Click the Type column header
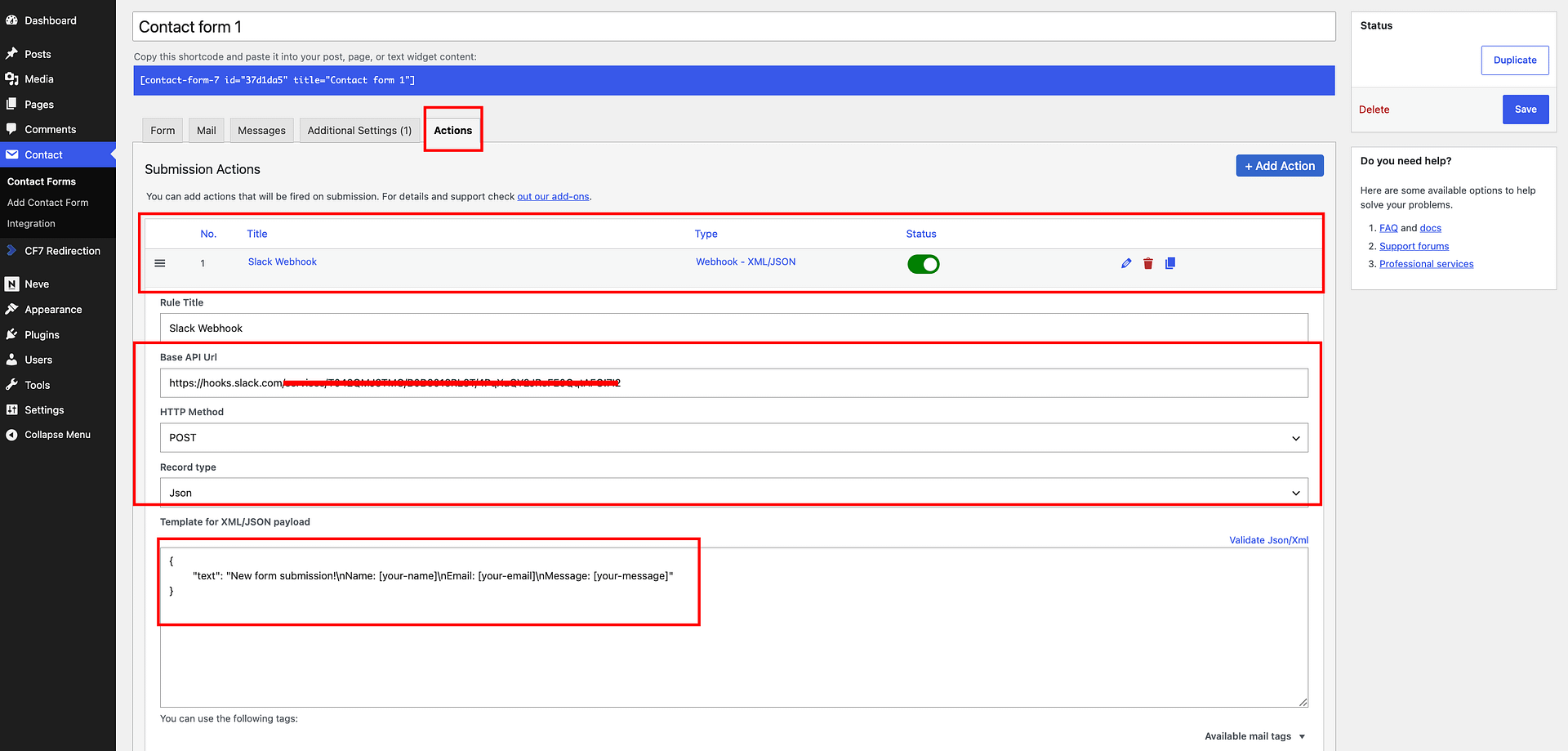Image resolution: width=1568 pixels, height=751 pixels. click(x=706, y=234)
